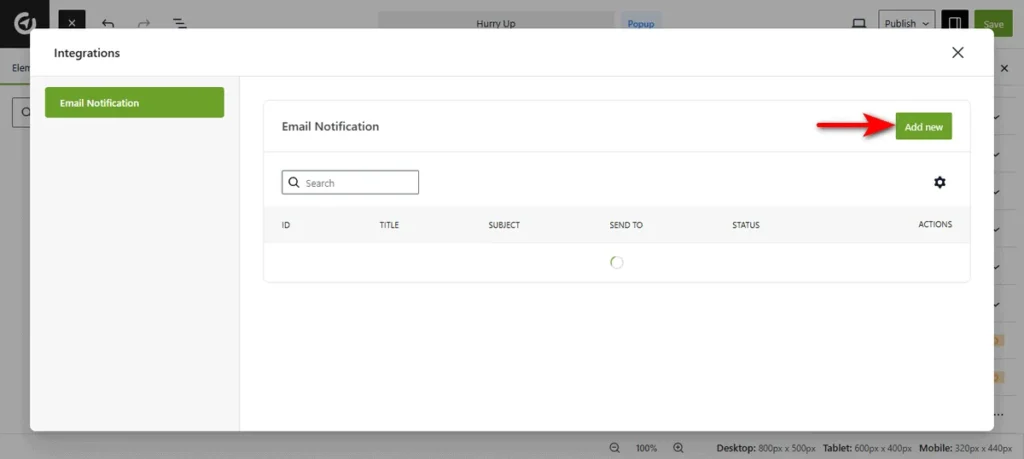Click the notification Search input field
The height and width of the screenshot is (459, 1024).
[x=358, y=183]
